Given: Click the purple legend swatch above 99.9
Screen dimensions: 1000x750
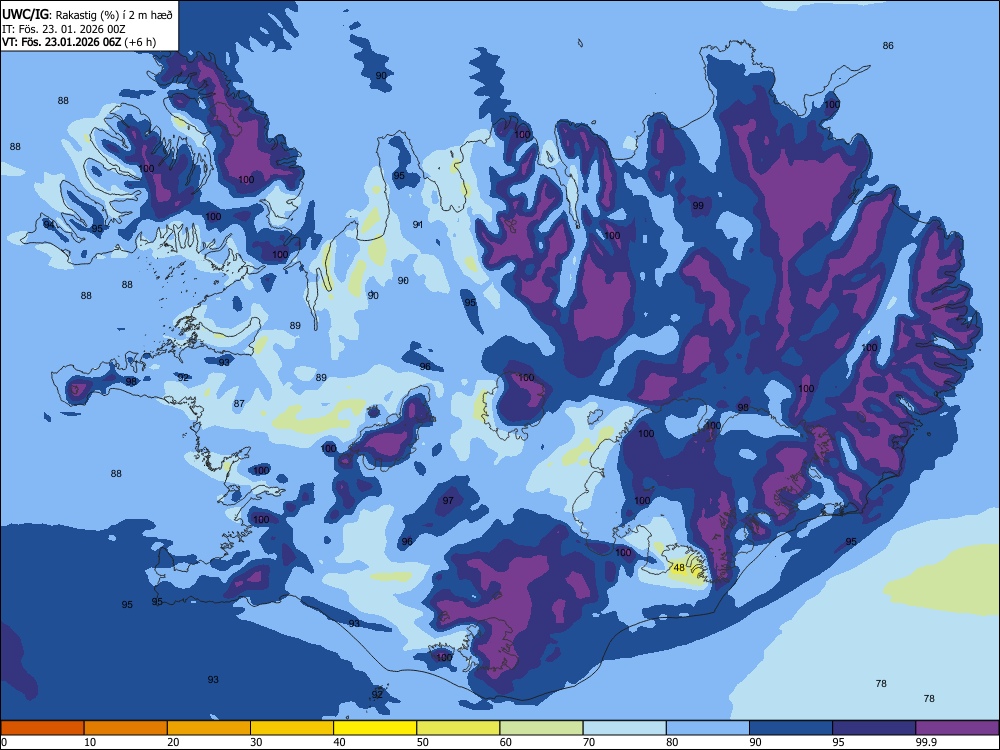Looking at the screenshot, I should click(x=957, y=728).
